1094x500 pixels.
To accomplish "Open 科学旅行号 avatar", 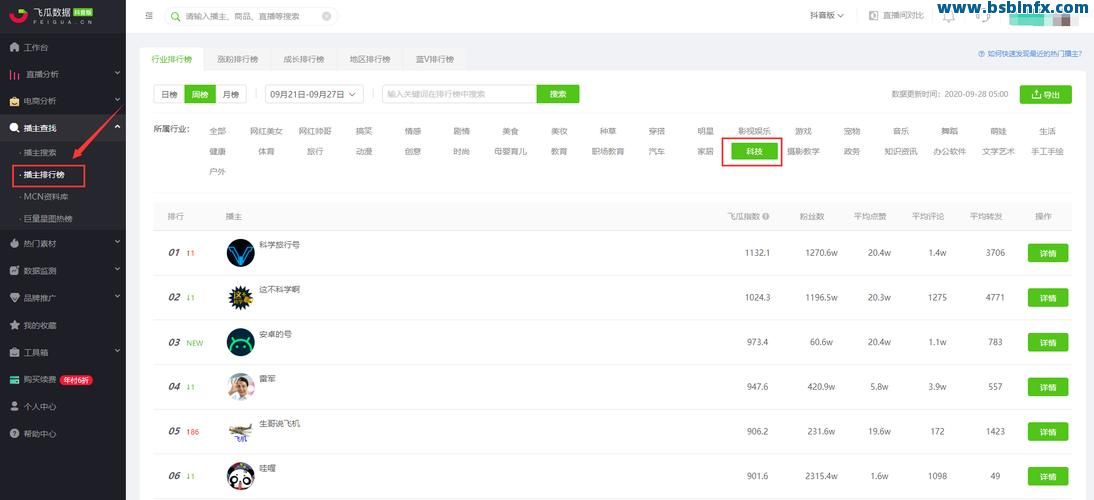I will (x=241, y=252).
